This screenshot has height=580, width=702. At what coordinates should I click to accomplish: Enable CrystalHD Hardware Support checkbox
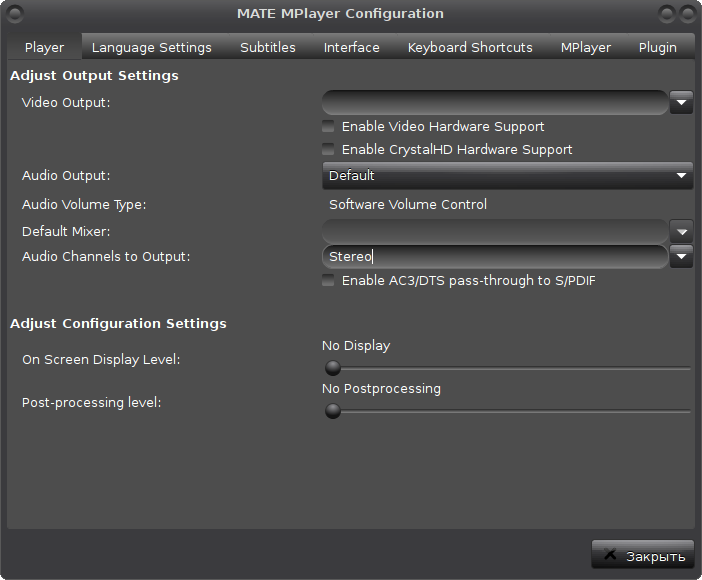[x=328, y=149]
